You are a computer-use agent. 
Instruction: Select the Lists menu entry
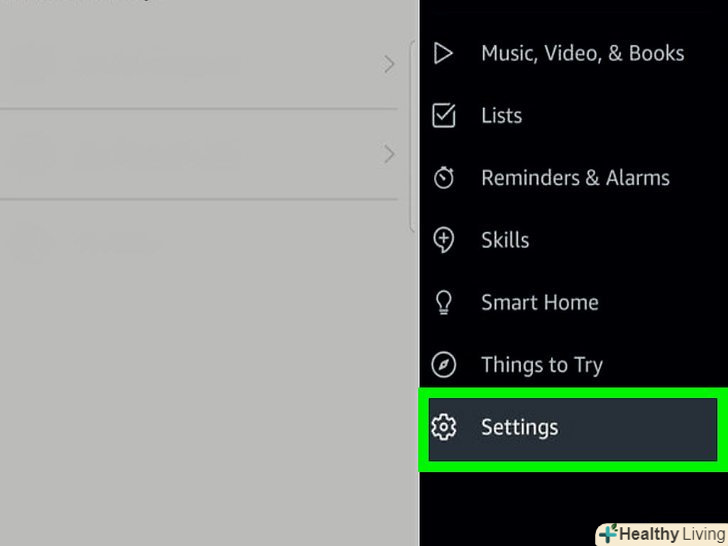(x=501, y=115)
